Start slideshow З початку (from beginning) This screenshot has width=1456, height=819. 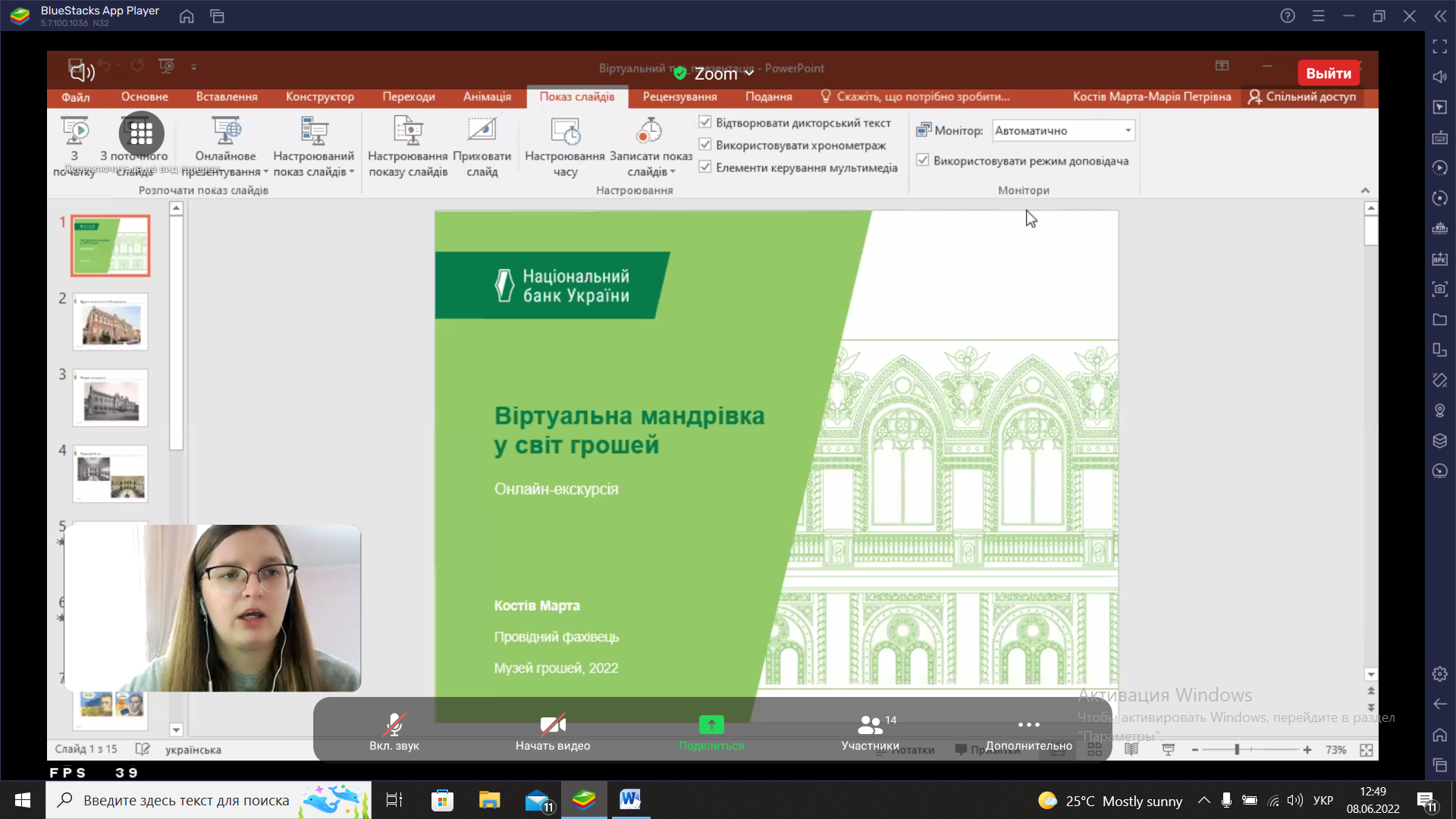point(74,146)
